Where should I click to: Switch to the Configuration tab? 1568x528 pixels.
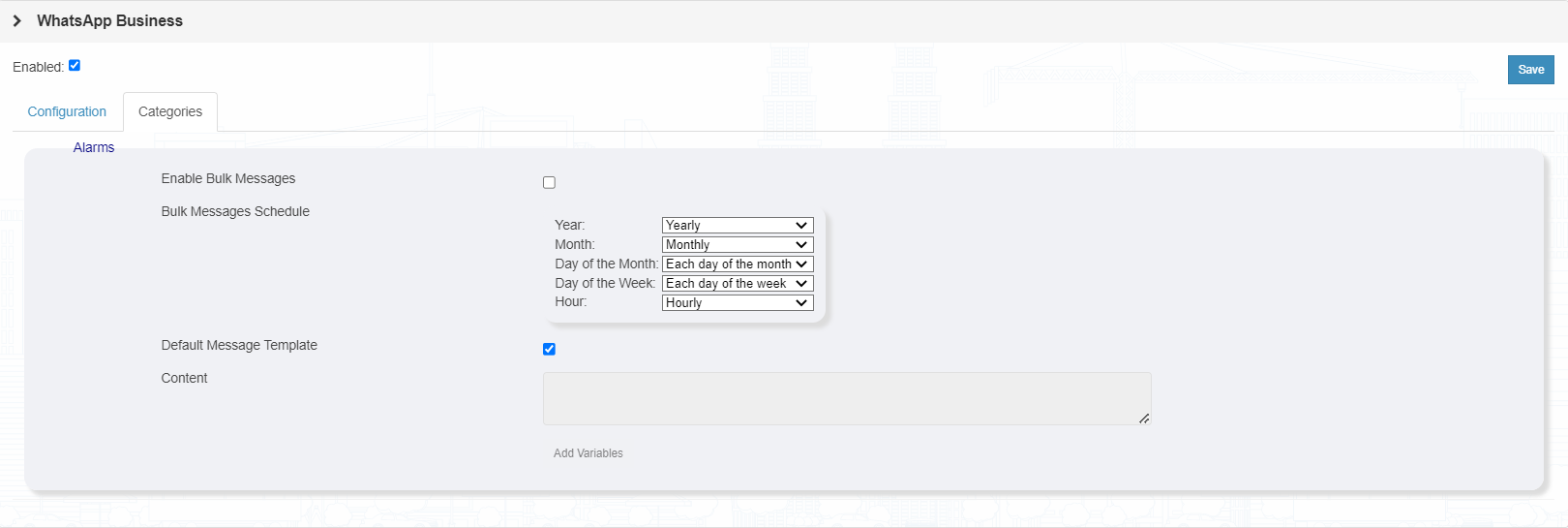pos(67,111)
